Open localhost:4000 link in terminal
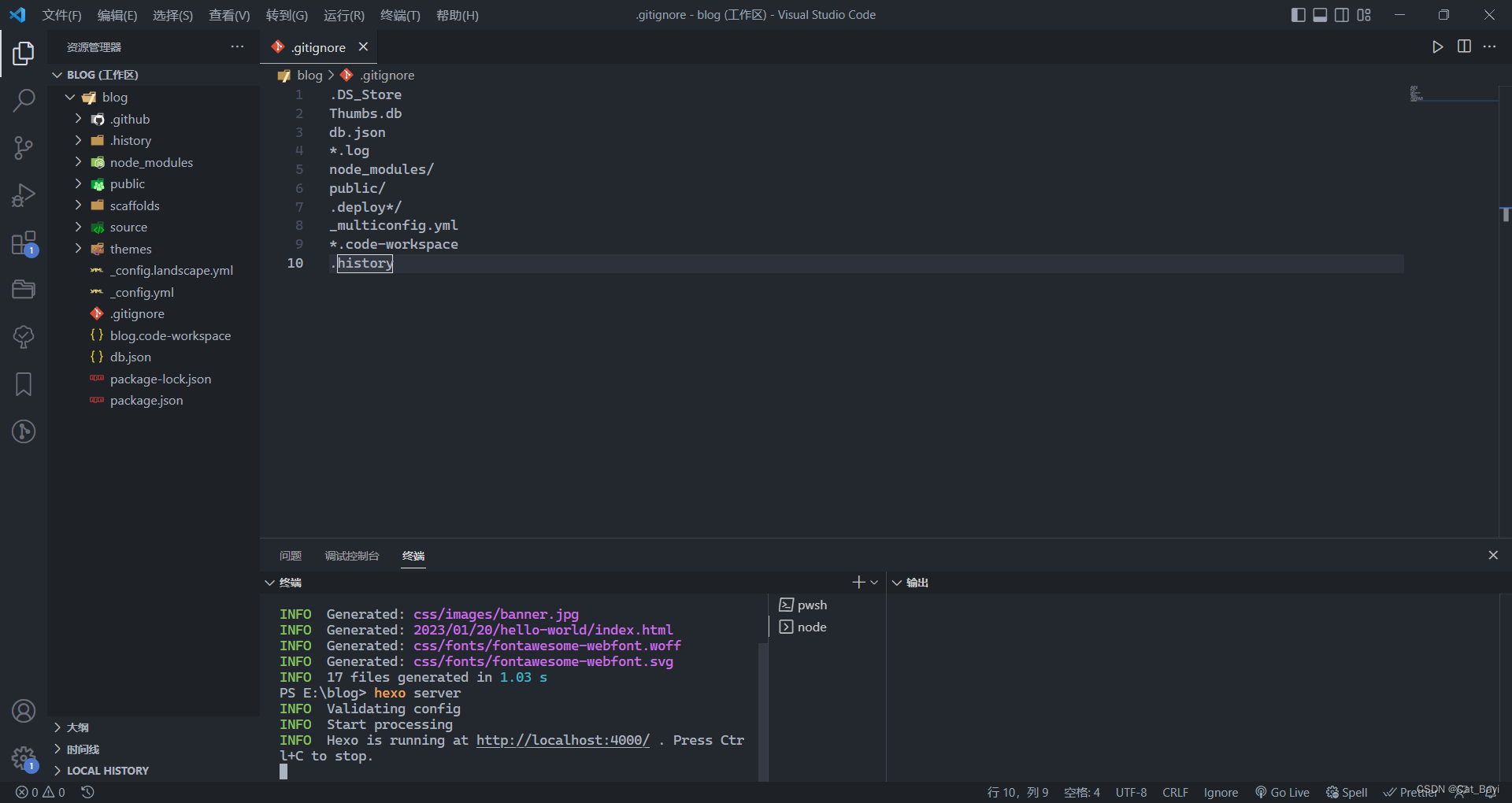 coord(563,740)
